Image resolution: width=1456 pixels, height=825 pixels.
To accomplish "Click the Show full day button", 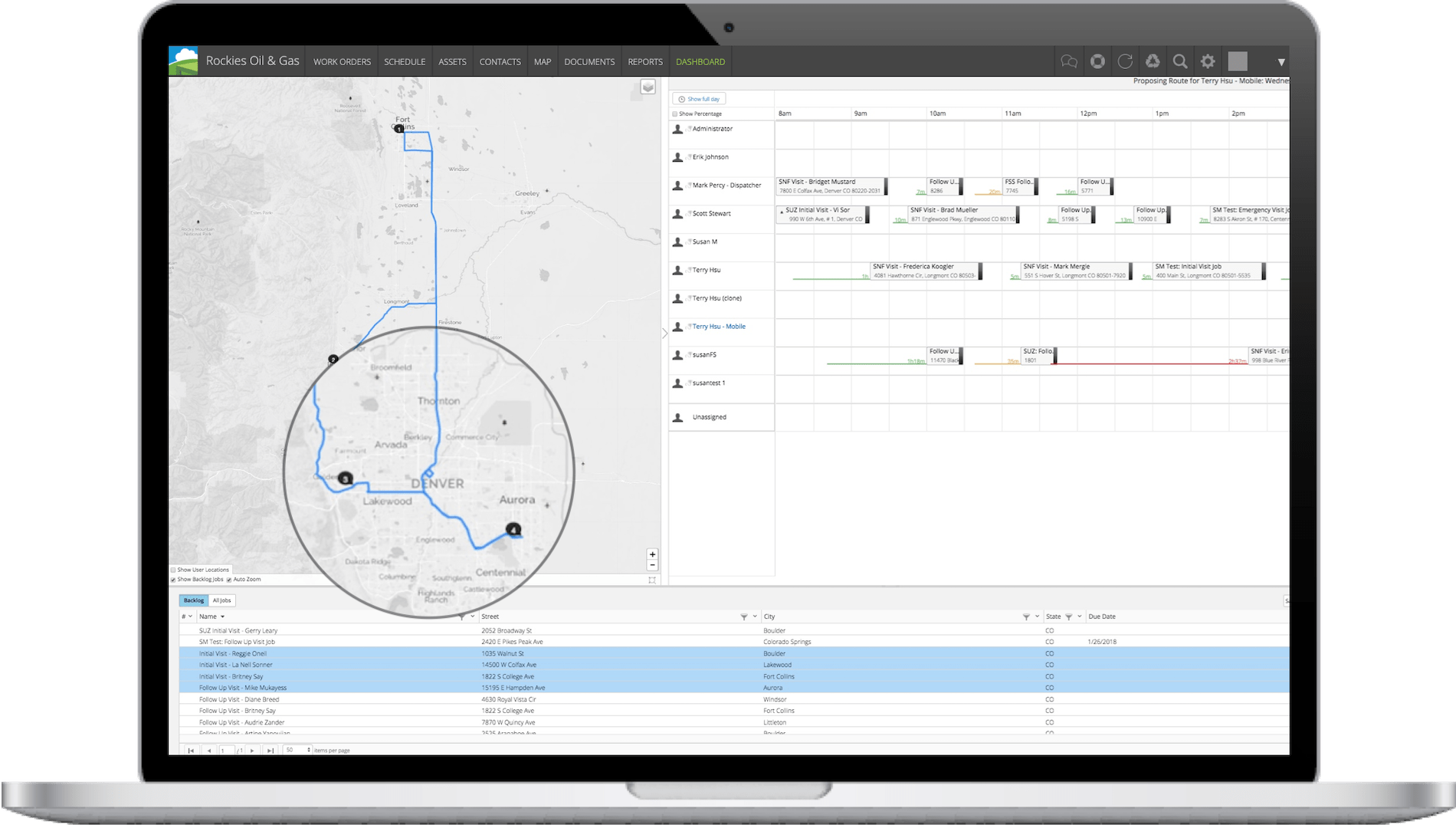I will click(x=700, y=98).
